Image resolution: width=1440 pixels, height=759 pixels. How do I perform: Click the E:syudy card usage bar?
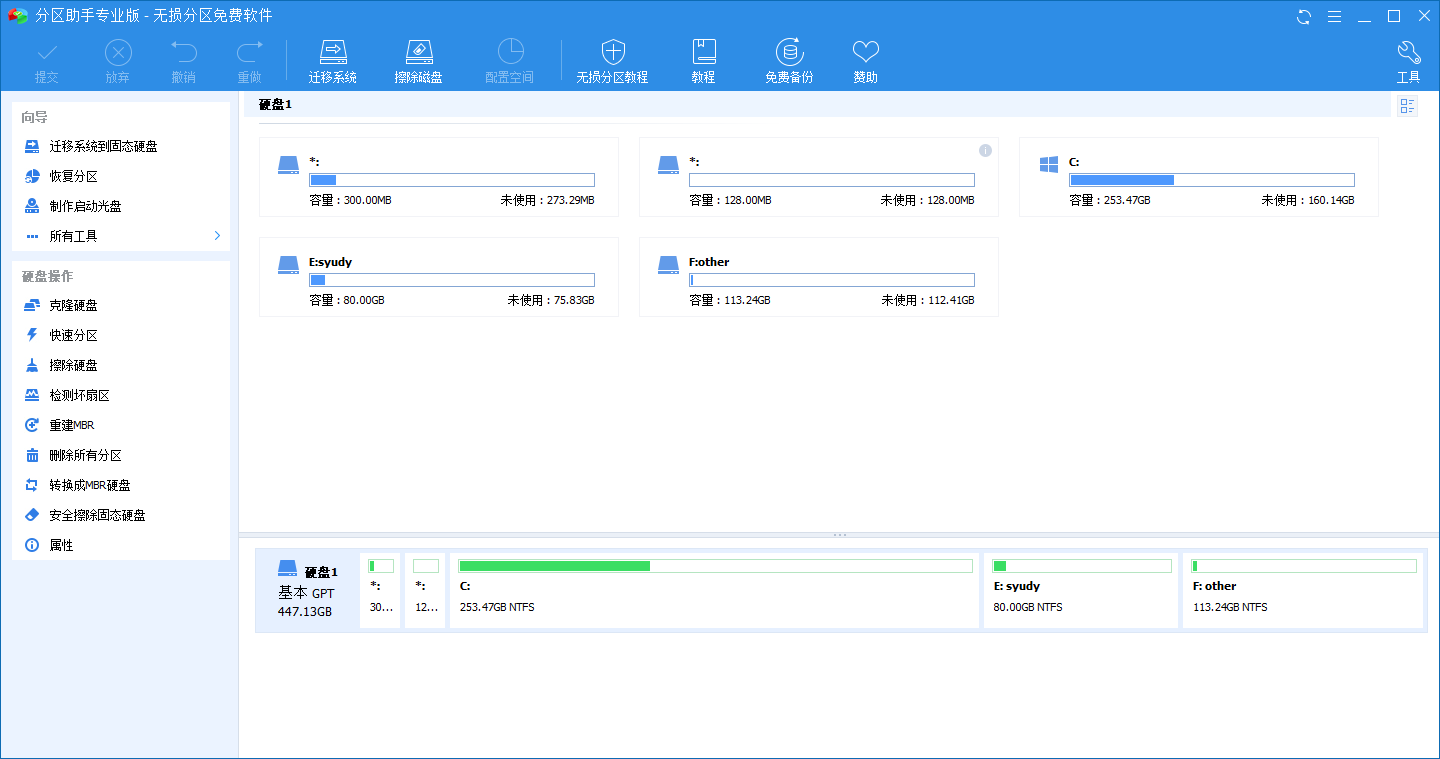[x=452, y=280]
